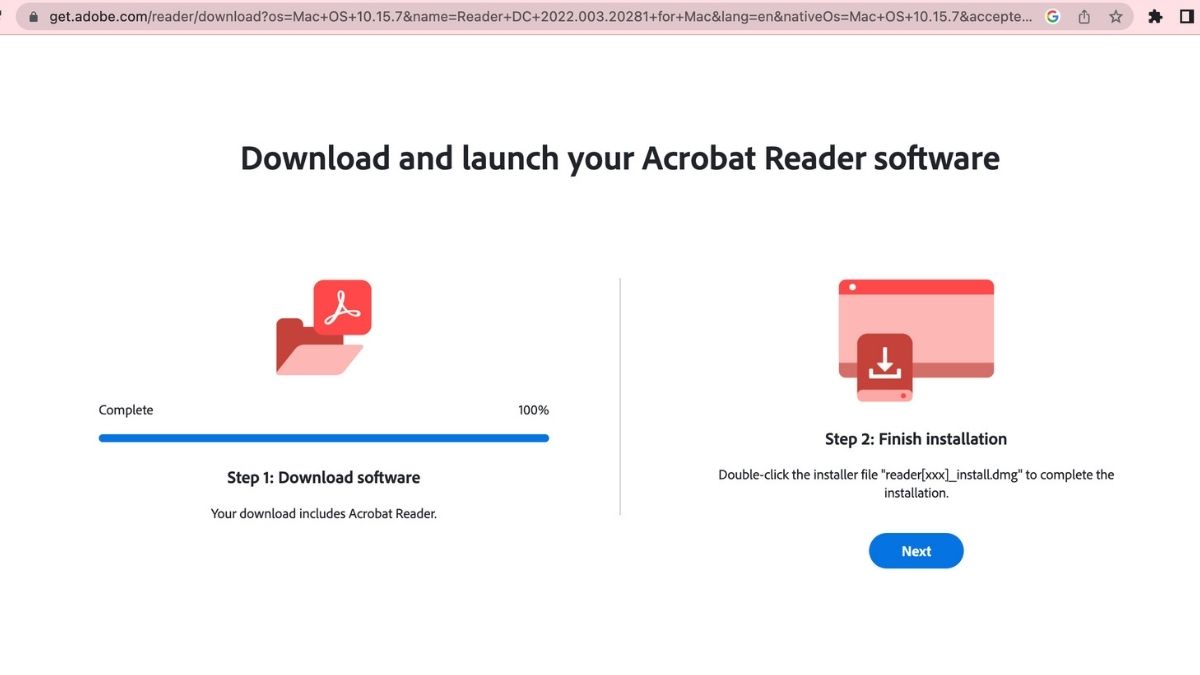
Task: Click the download arrow icon in Step 2 illustration
Action: (884, 362)
